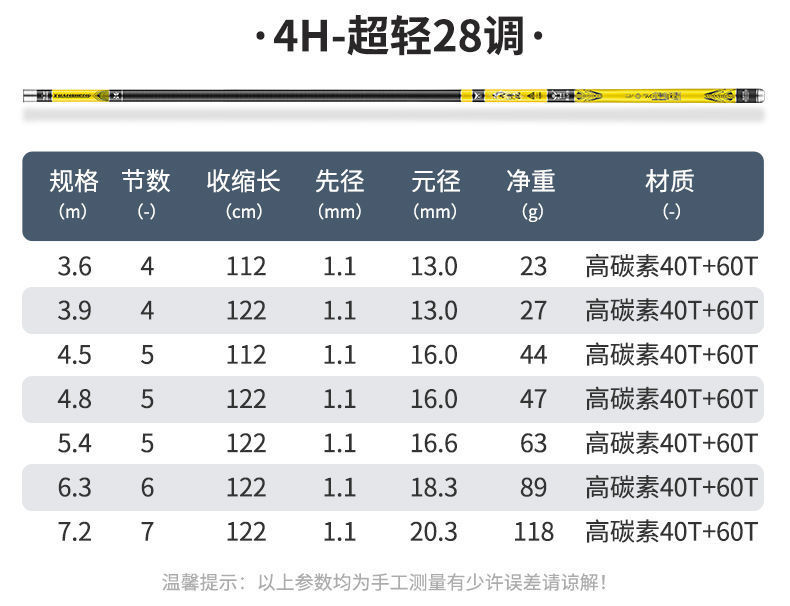Click 16.6 butt diameter in 5.4 row
This screenshot has width=790, height=606.
pos(434,443)
